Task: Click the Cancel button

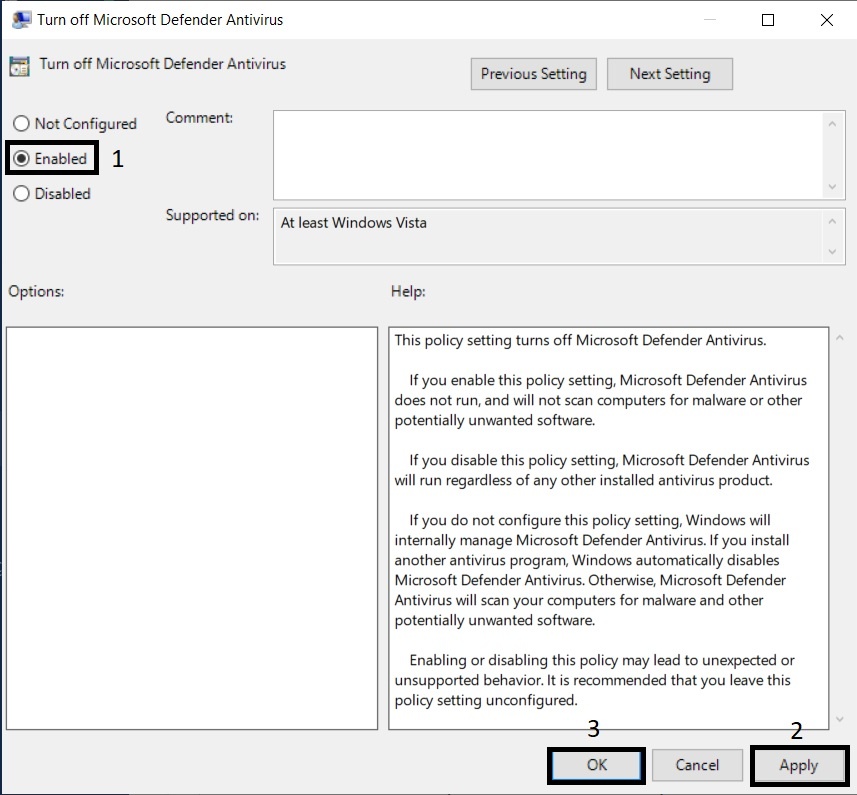Action: coord(697,765)
